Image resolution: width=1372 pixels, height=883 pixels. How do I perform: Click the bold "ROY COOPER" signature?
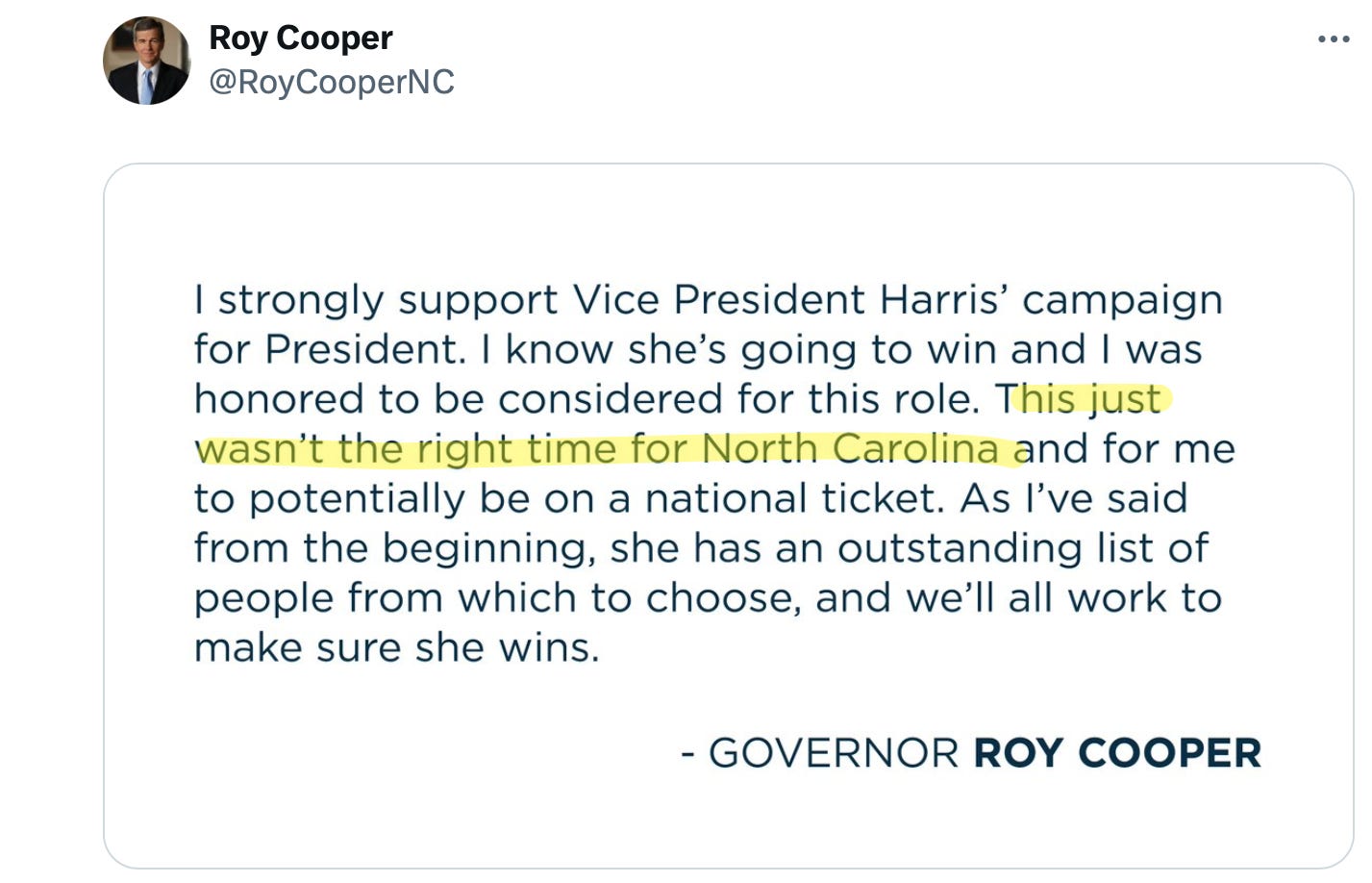1116,753
